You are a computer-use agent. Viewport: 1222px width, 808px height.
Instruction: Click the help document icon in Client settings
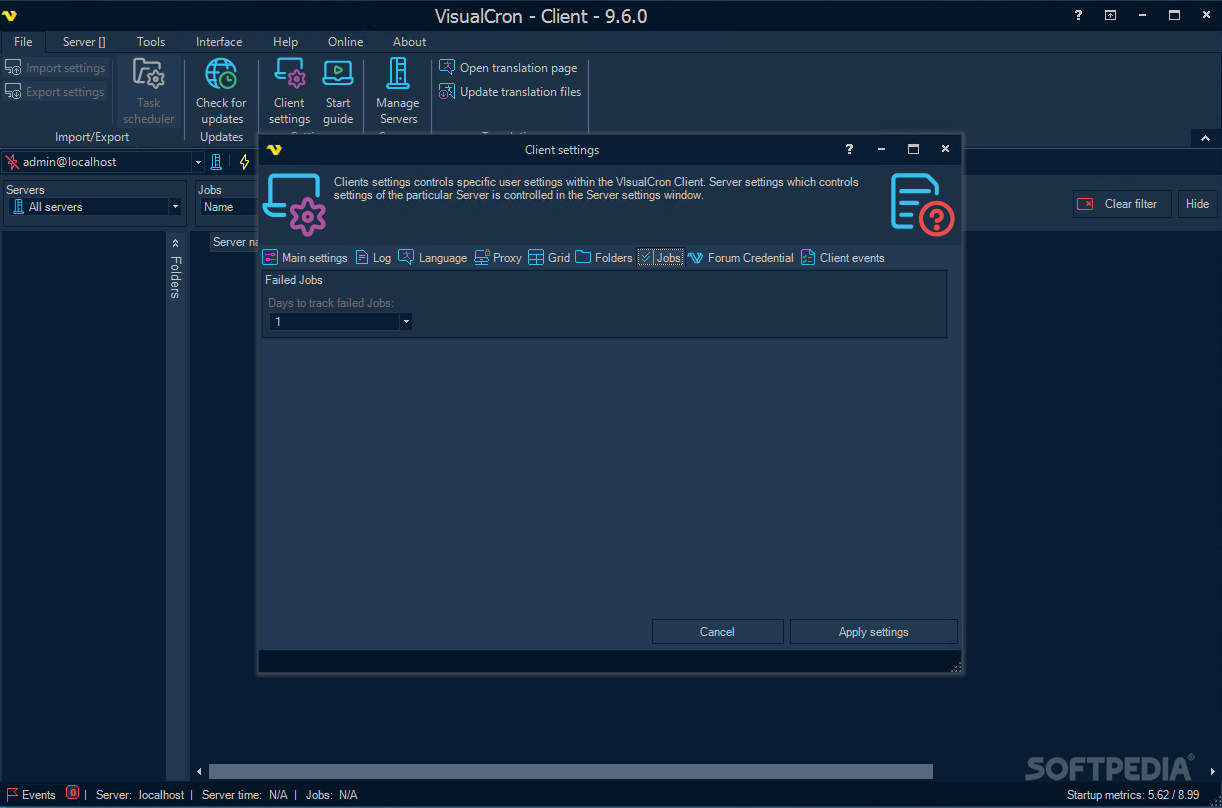[921, 204]
